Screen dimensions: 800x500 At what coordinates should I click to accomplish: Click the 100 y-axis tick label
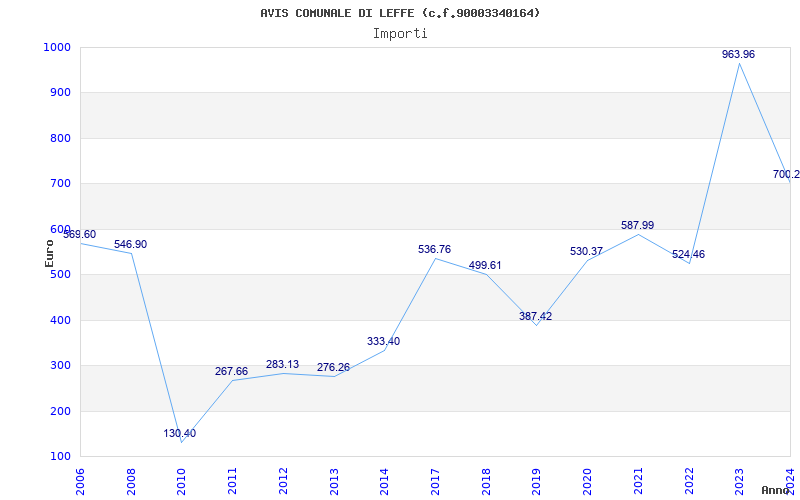[x=60, y=457]
